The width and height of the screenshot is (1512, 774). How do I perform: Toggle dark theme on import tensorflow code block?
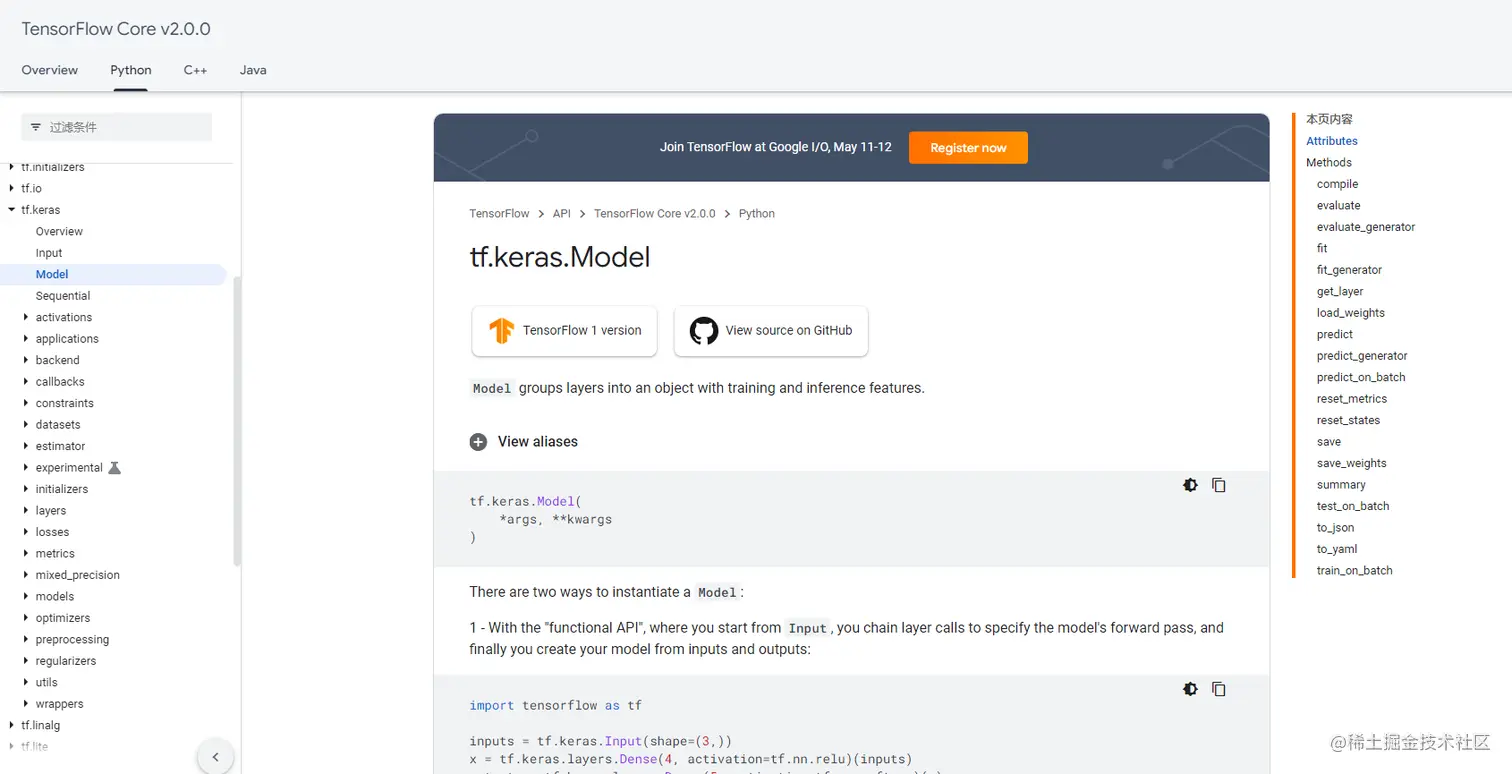coord(1190,689)
